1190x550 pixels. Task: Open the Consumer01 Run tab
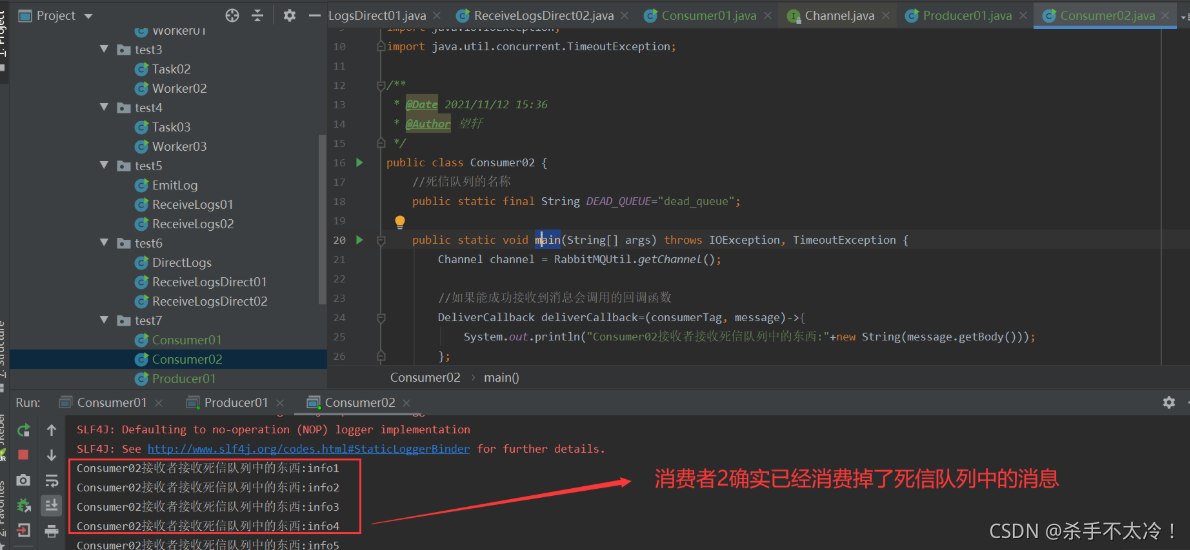click(x=112, y=403)
